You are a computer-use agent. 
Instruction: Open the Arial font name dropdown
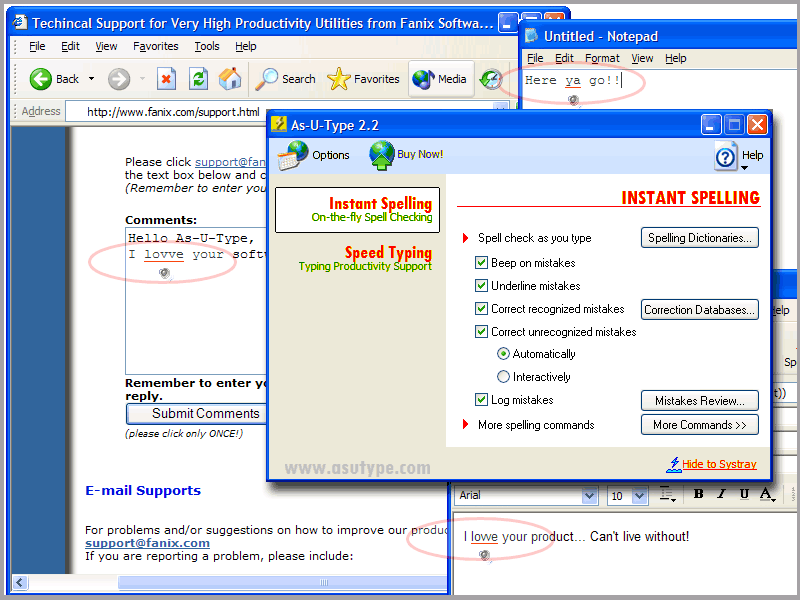pyautogui.click(x=589, y=495)
